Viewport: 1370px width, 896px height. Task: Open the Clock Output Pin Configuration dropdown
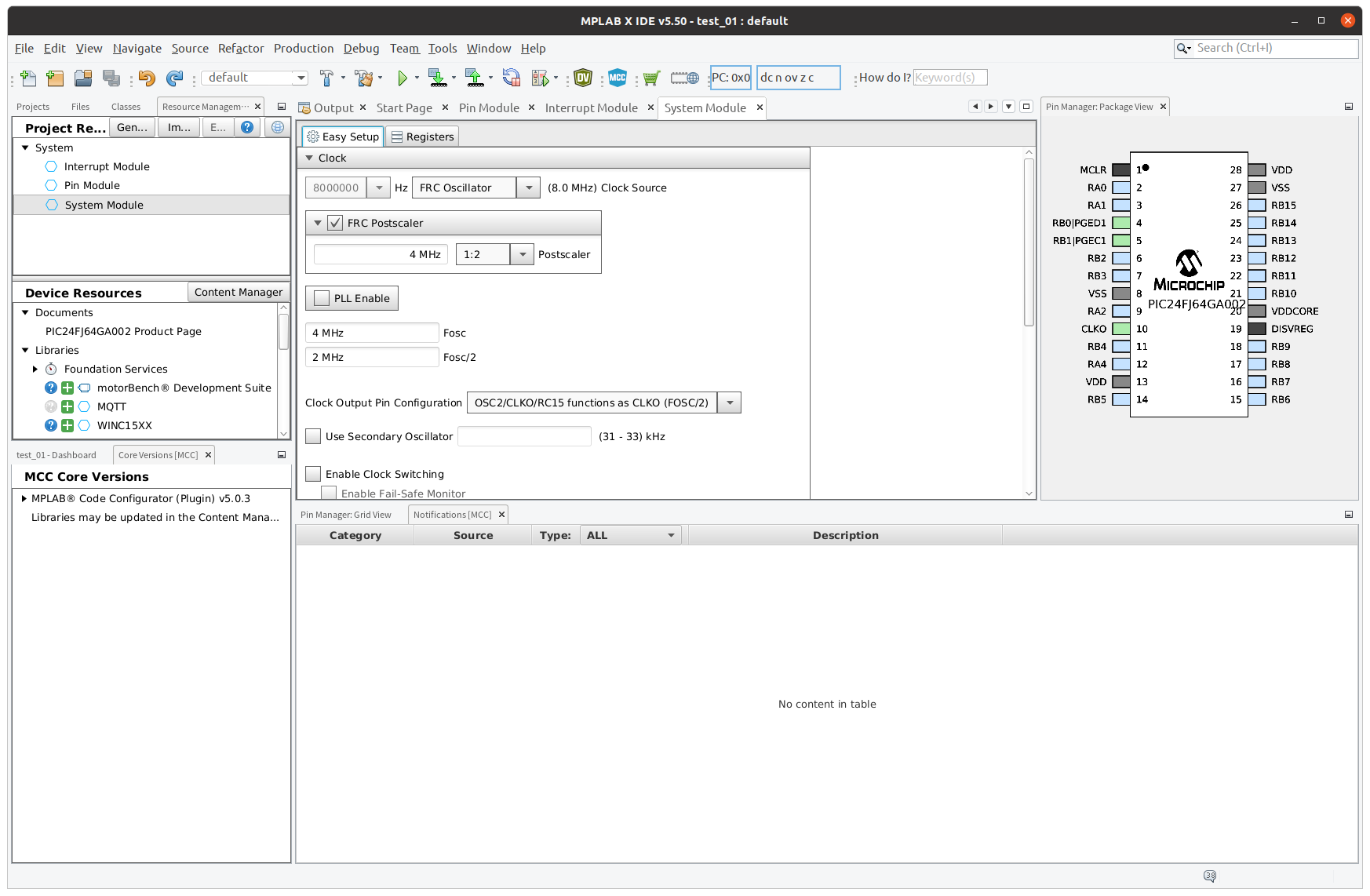(729, 402)
